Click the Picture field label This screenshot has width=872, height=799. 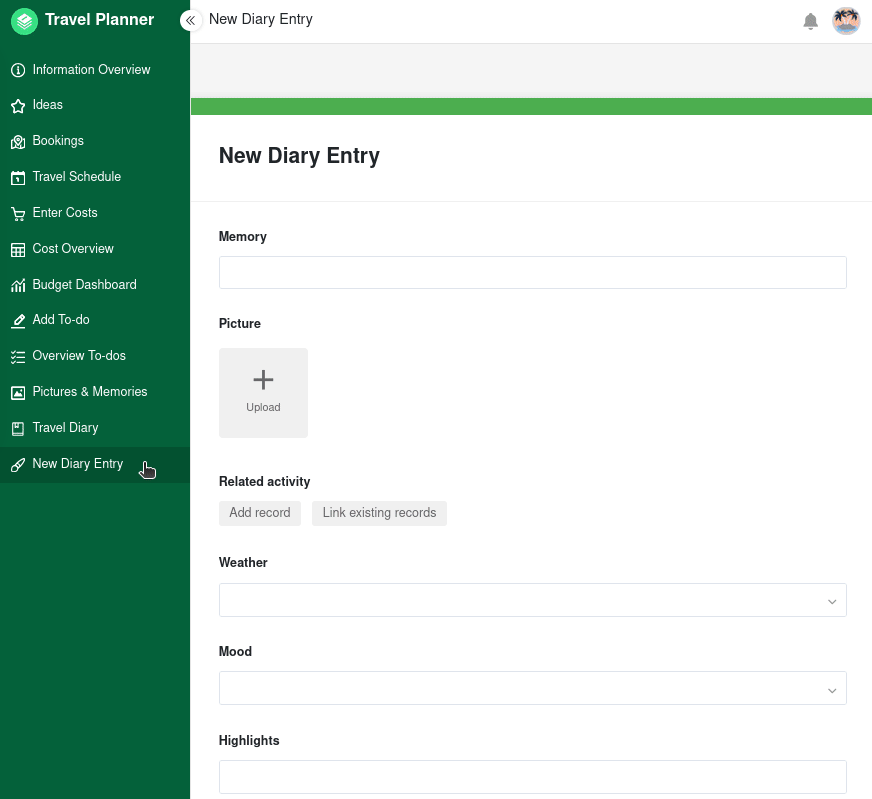point(240,324)
